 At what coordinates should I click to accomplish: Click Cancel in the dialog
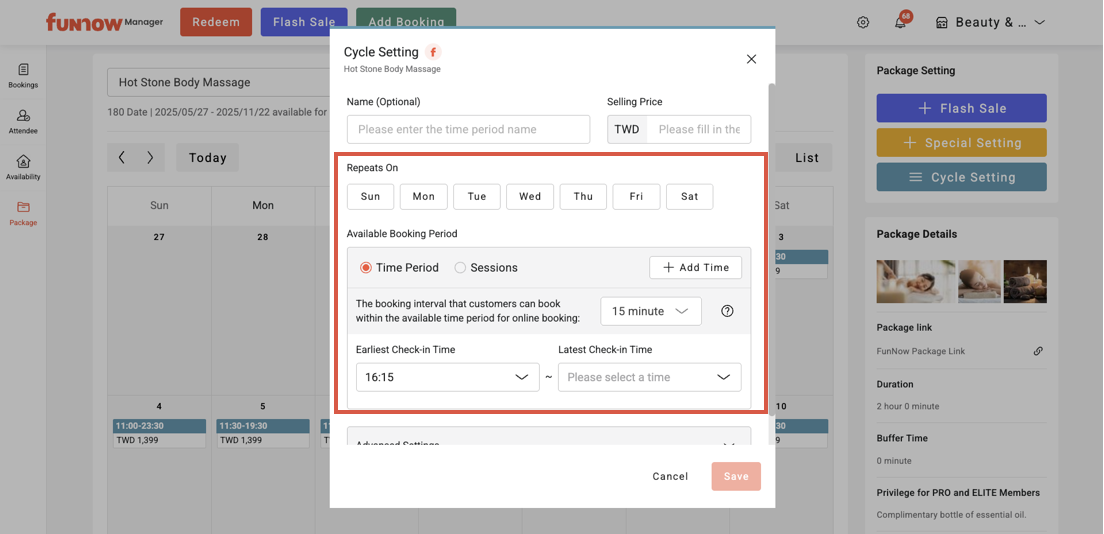point(670,476)
